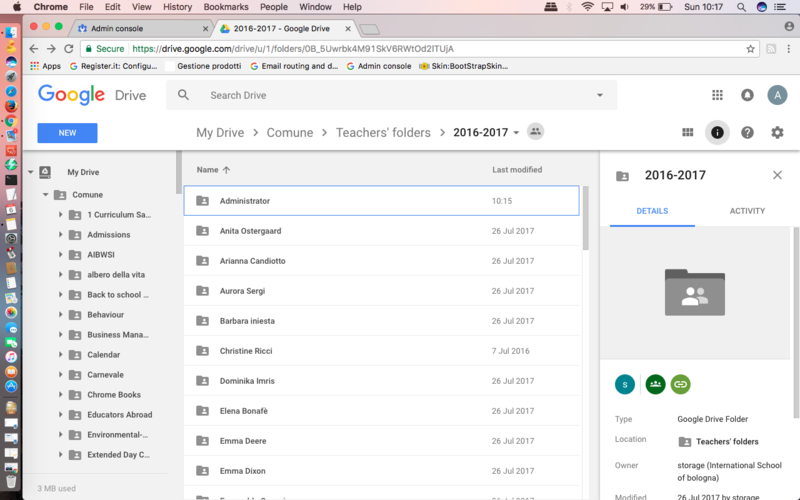800x500 pixels.
Task: Expand the Educators Abroad folder
Action: pos(60,415)
